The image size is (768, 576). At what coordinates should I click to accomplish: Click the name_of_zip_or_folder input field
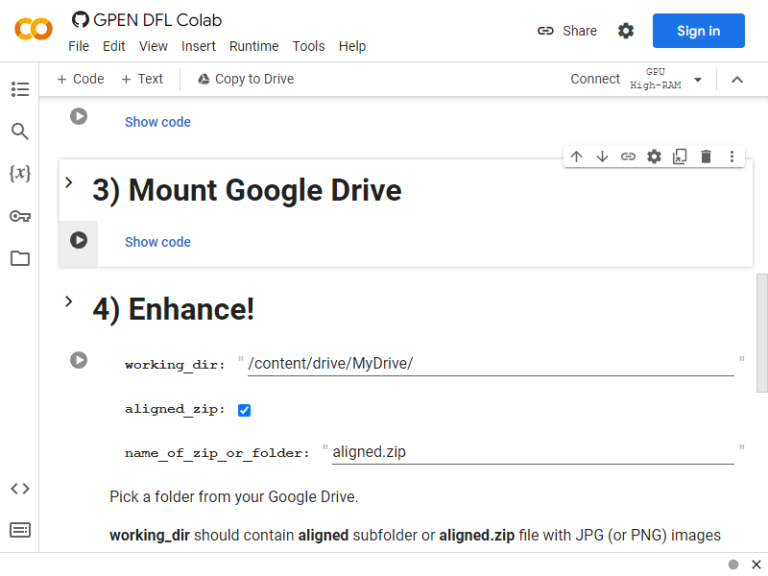tap(533, 452)
